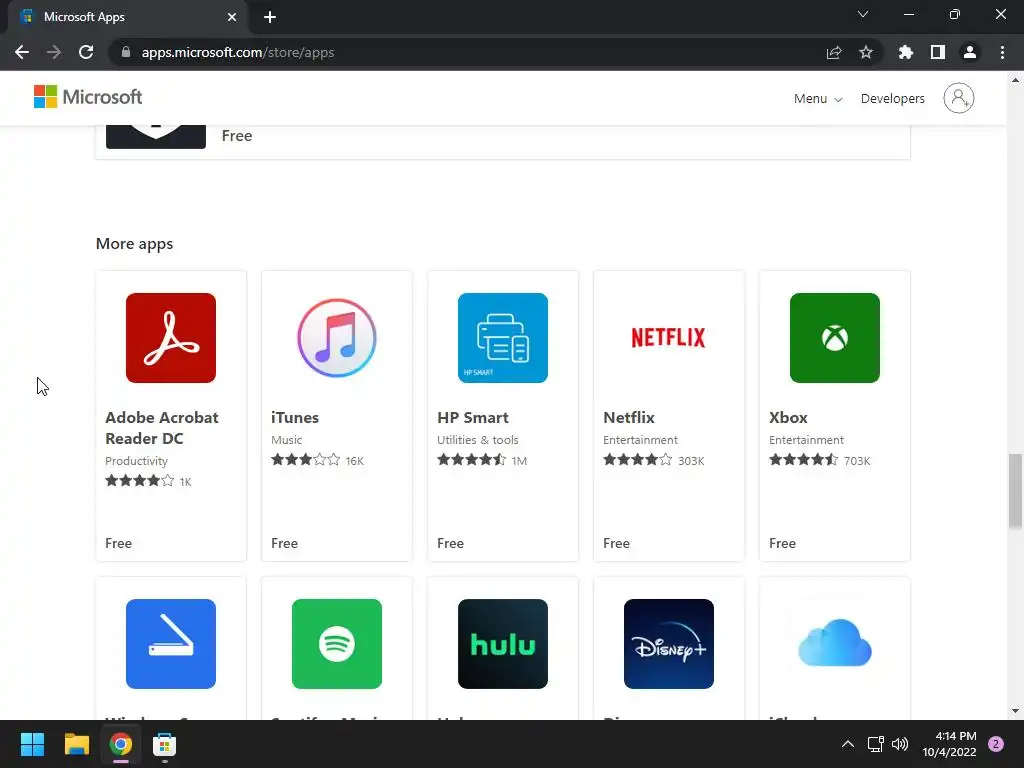Screen dimensions: 1024x768
Task: Launch File Explorer from the taskbar
Action: coord(76,744)
